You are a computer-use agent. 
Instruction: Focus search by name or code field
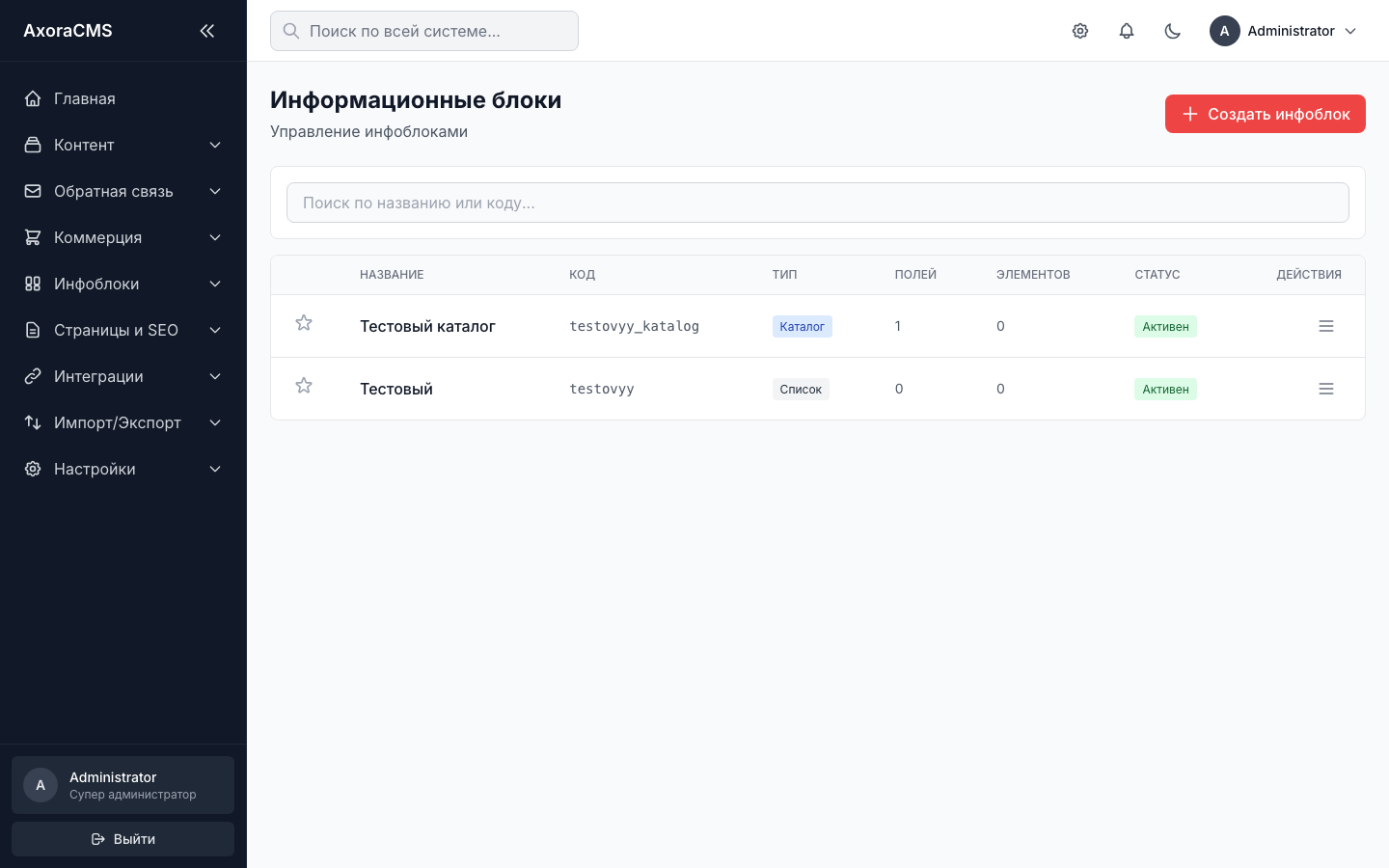point(818,203)
